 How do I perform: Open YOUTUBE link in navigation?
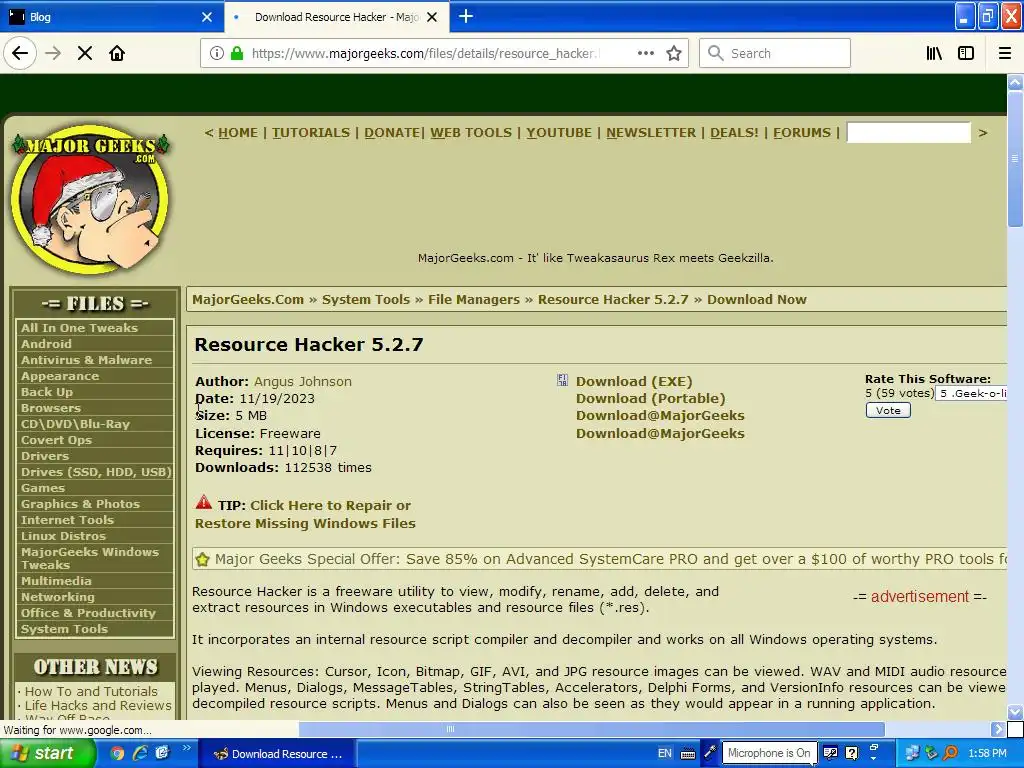coord(559,133)
